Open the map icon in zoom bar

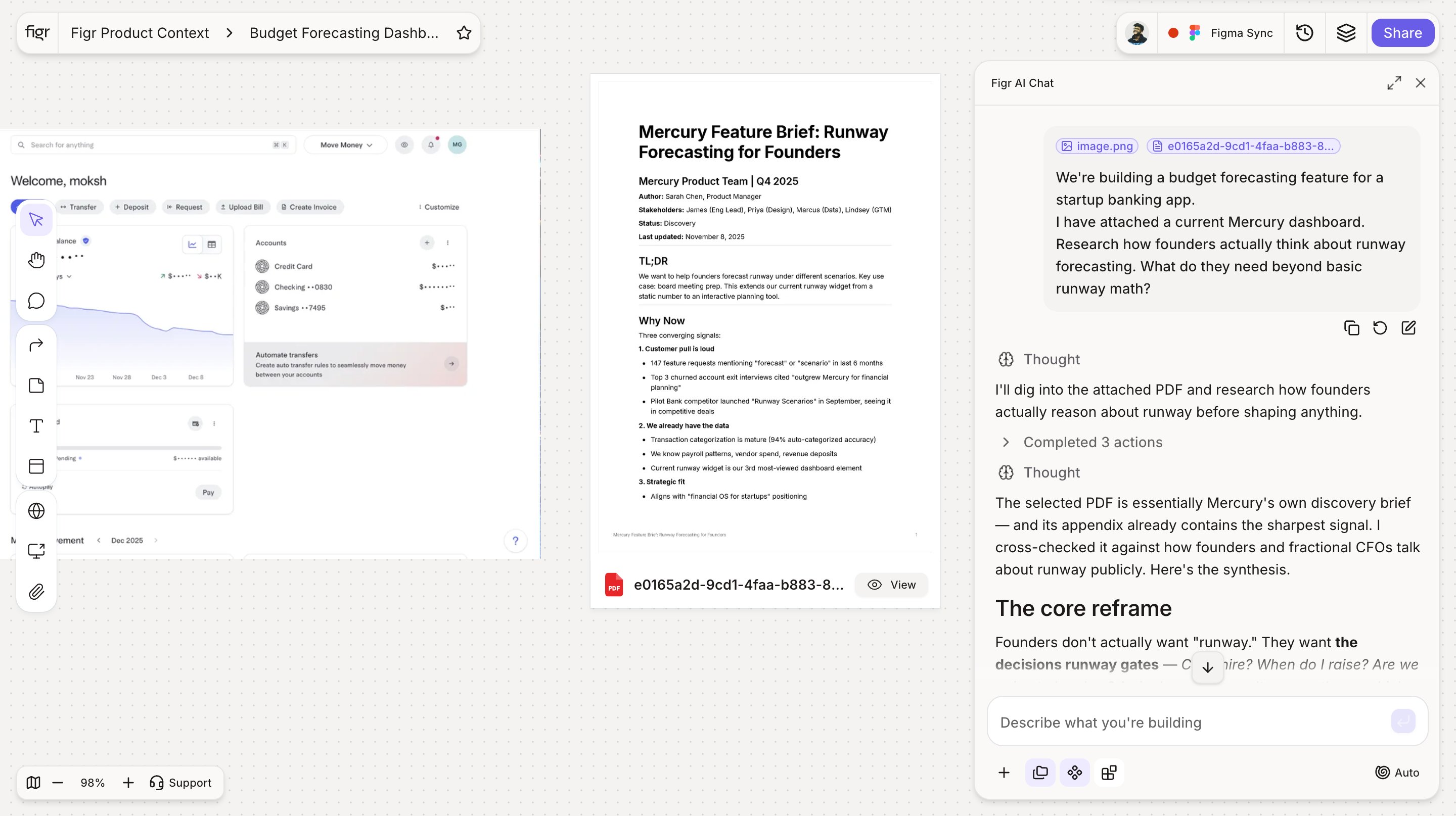click(x=33, y=783)
